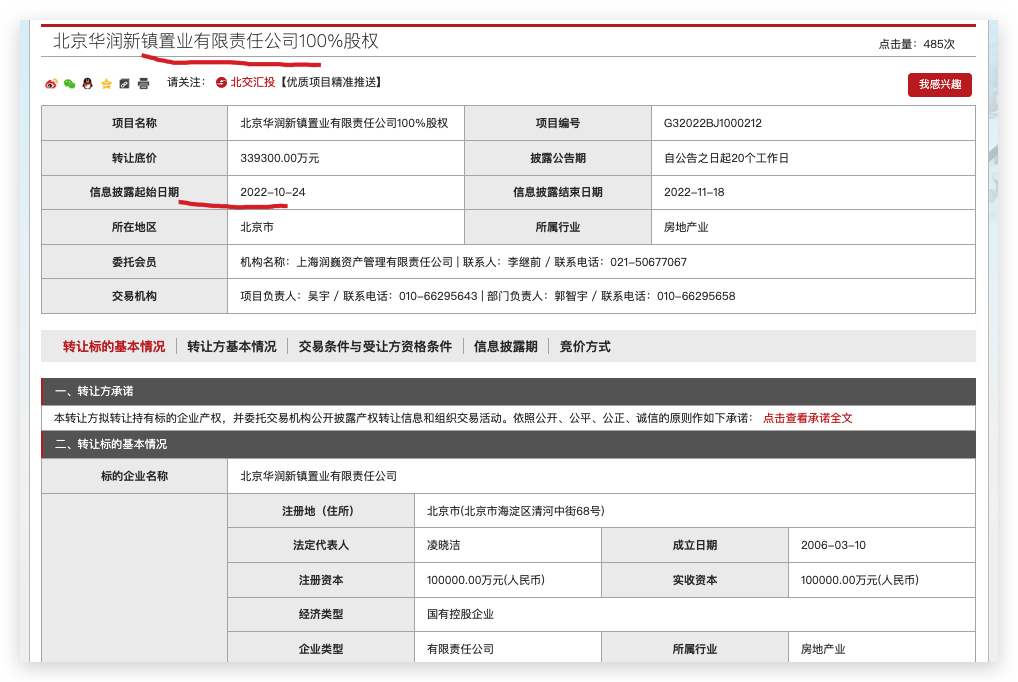Share page via WeChat icon
The image size is (1018, 682).
coord(69,84)
